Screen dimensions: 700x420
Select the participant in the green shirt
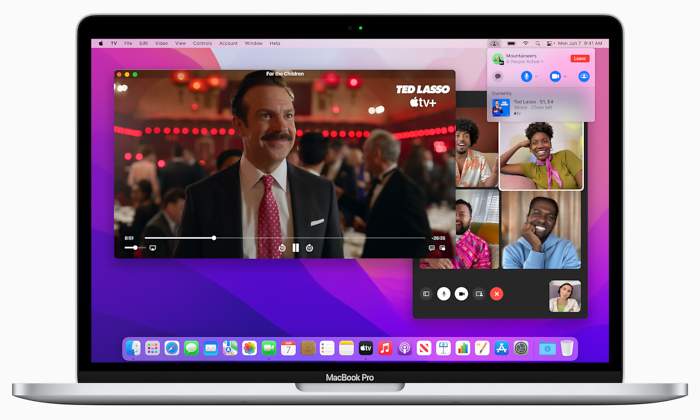point(541,155)
